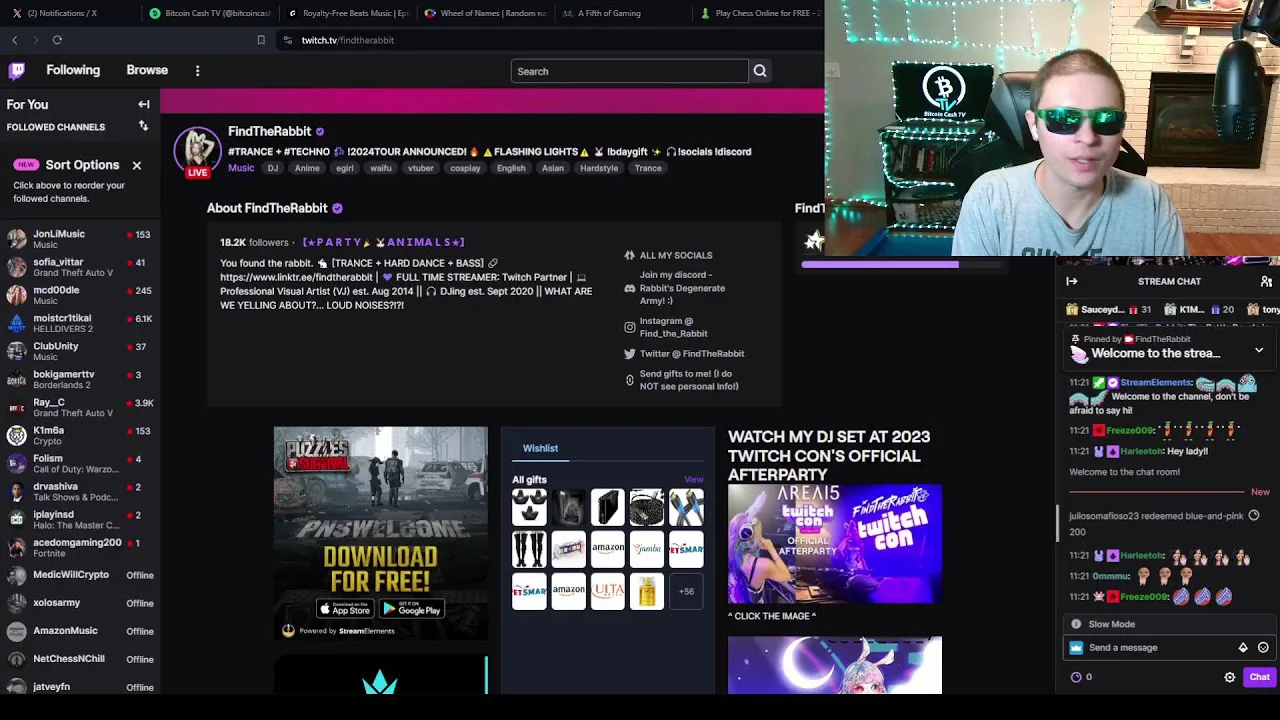Image resolution: width=1280 pixels, height=720 pixels.
Task: Click the channel points icon
Action: 1076,677
